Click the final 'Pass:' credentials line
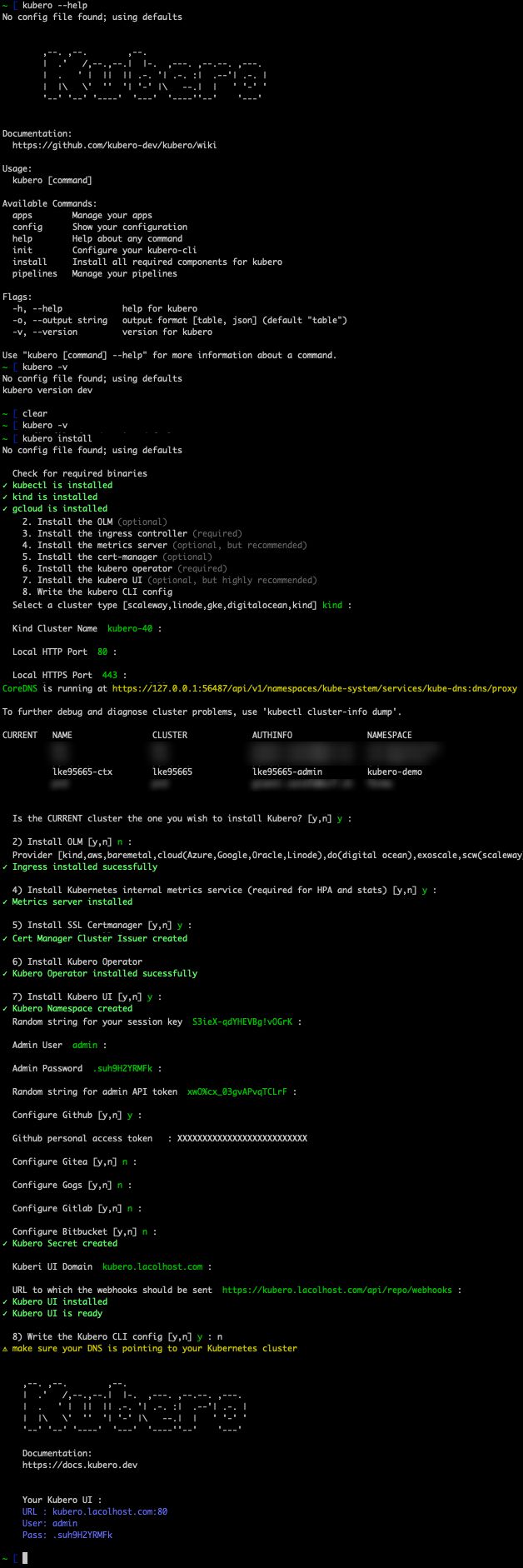The height and width of the screenshot is (1568, 523). (67, 1535)
